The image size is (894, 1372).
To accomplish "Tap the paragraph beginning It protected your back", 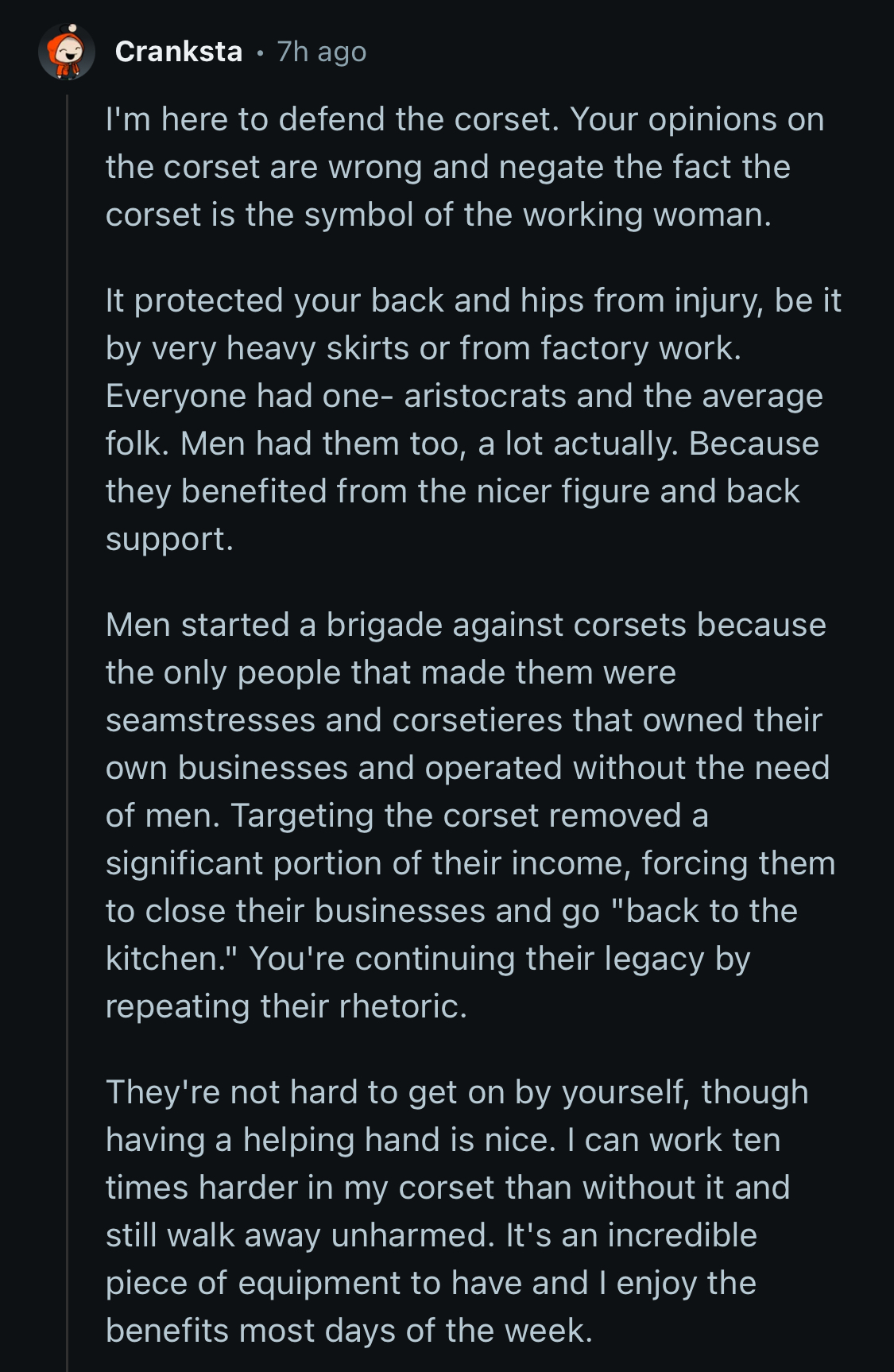I will (473, 420).
